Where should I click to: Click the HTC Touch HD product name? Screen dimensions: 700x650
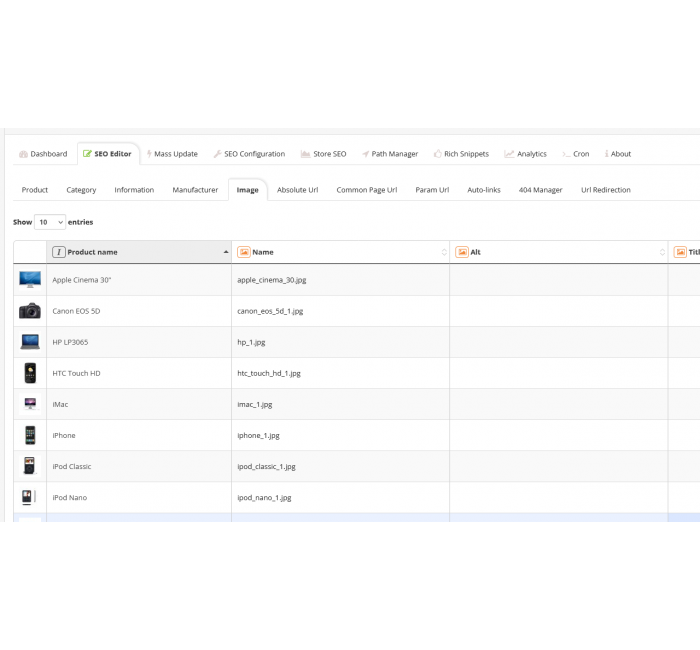pos(76,374)
